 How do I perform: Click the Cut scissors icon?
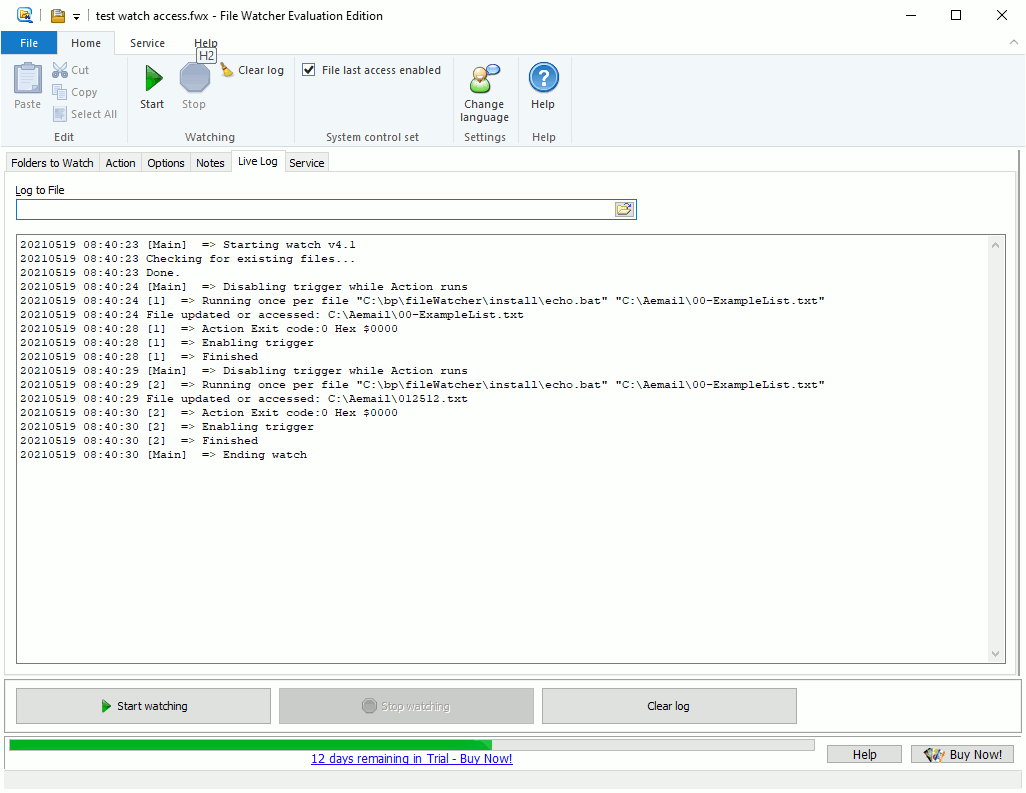click(x=60, y=70)
